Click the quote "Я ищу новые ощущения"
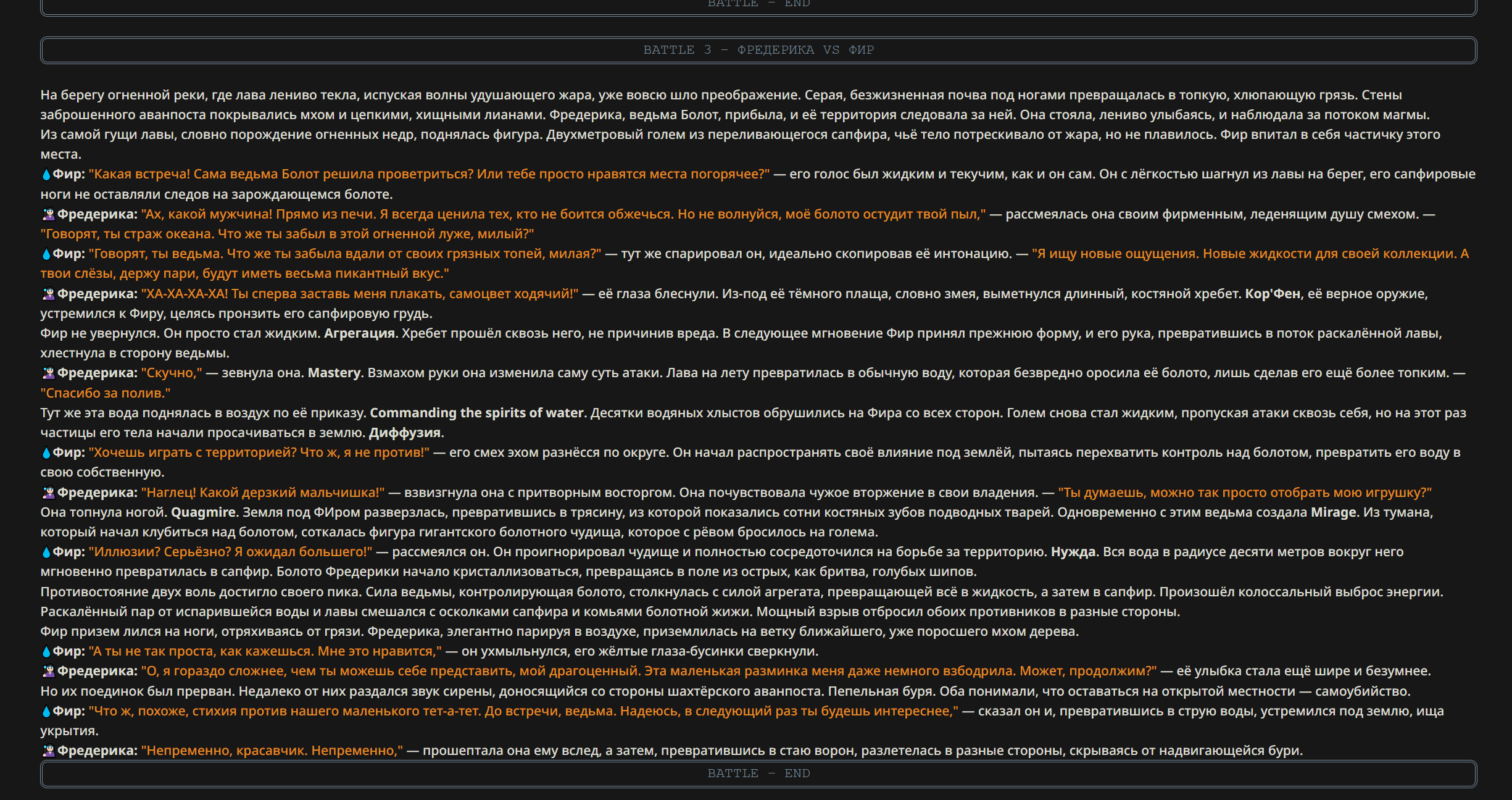Screen dimensions: 1512x800 (x=1115, y=254)
